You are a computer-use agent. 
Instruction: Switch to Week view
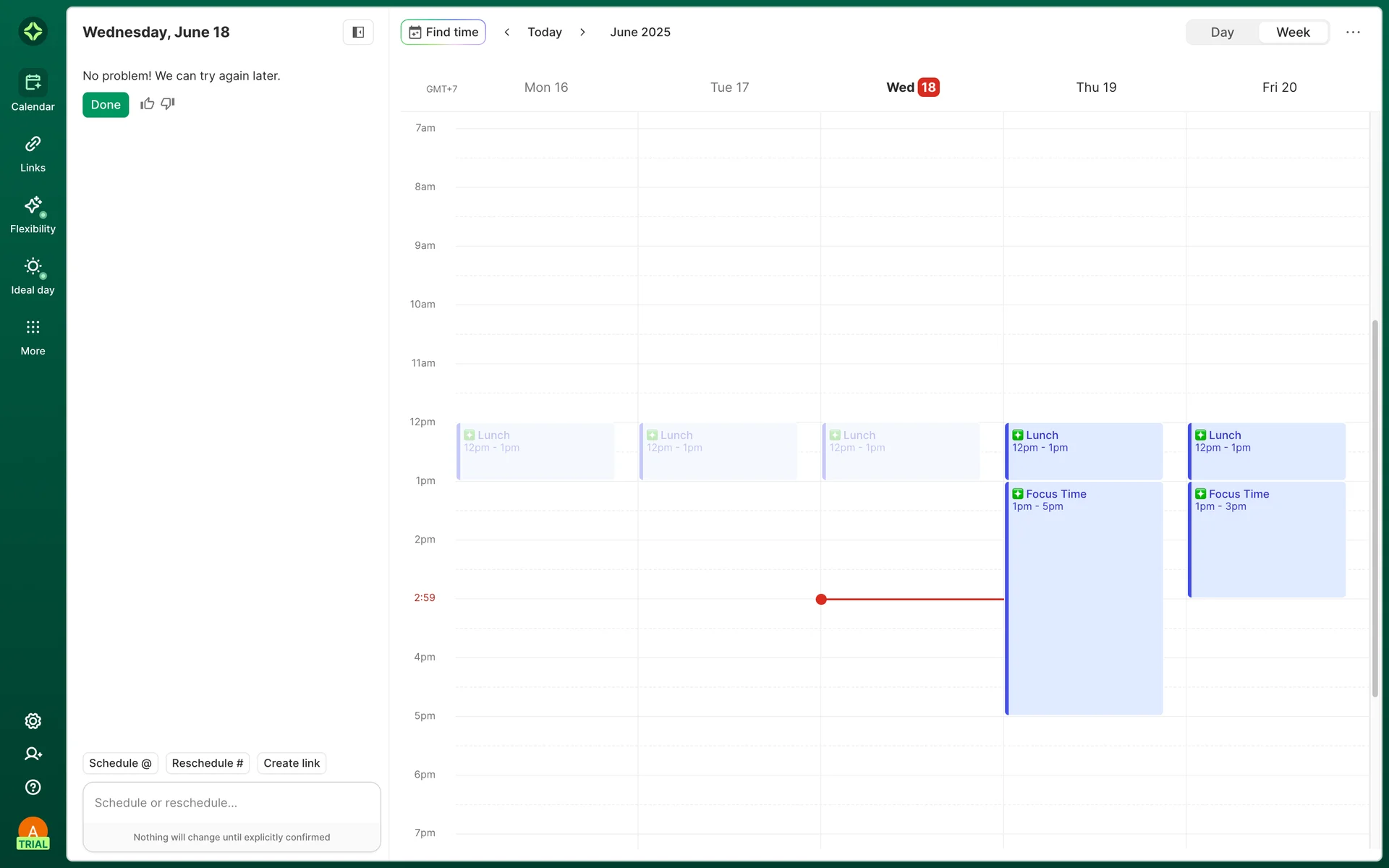pyautogui.click(x=1293, y=33)
